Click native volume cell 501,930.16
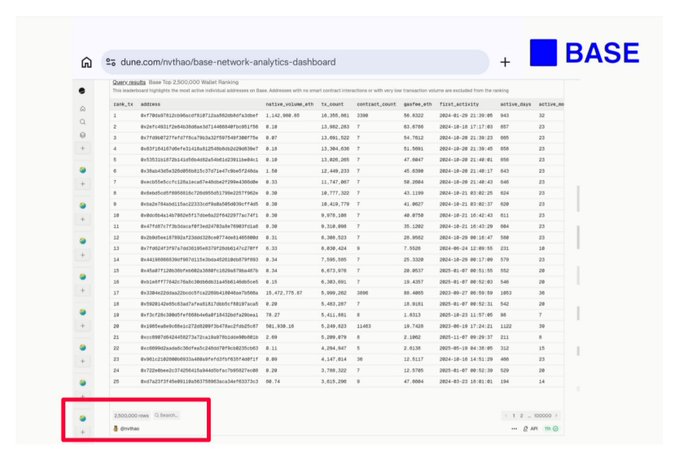 [280, 326]
